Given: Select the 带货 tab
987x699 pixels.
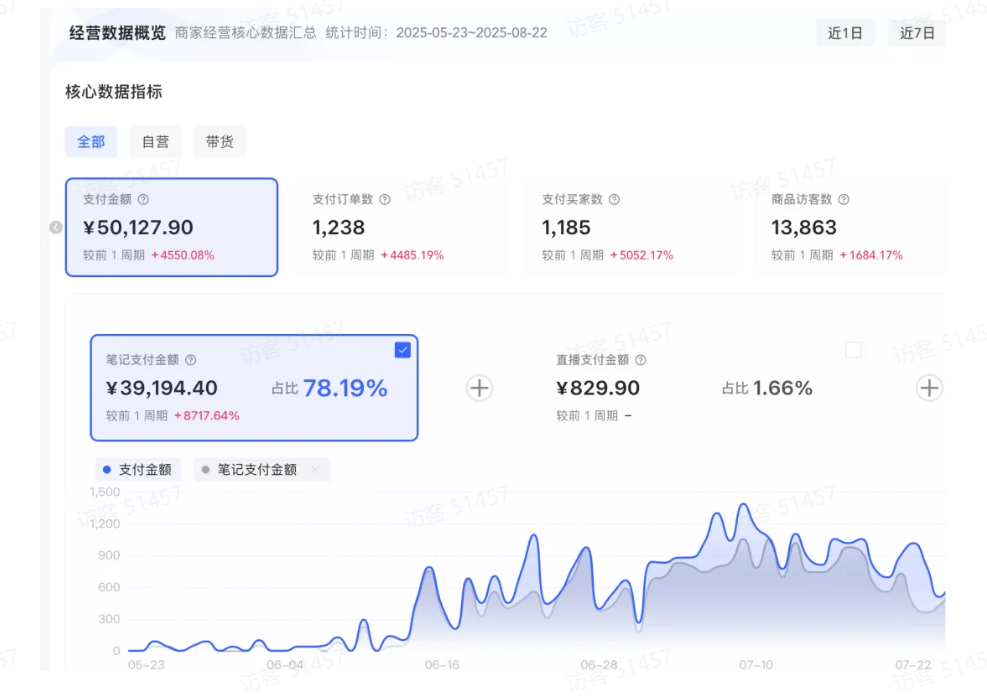Looking at the screenshot, I should (x=219, y=141).
